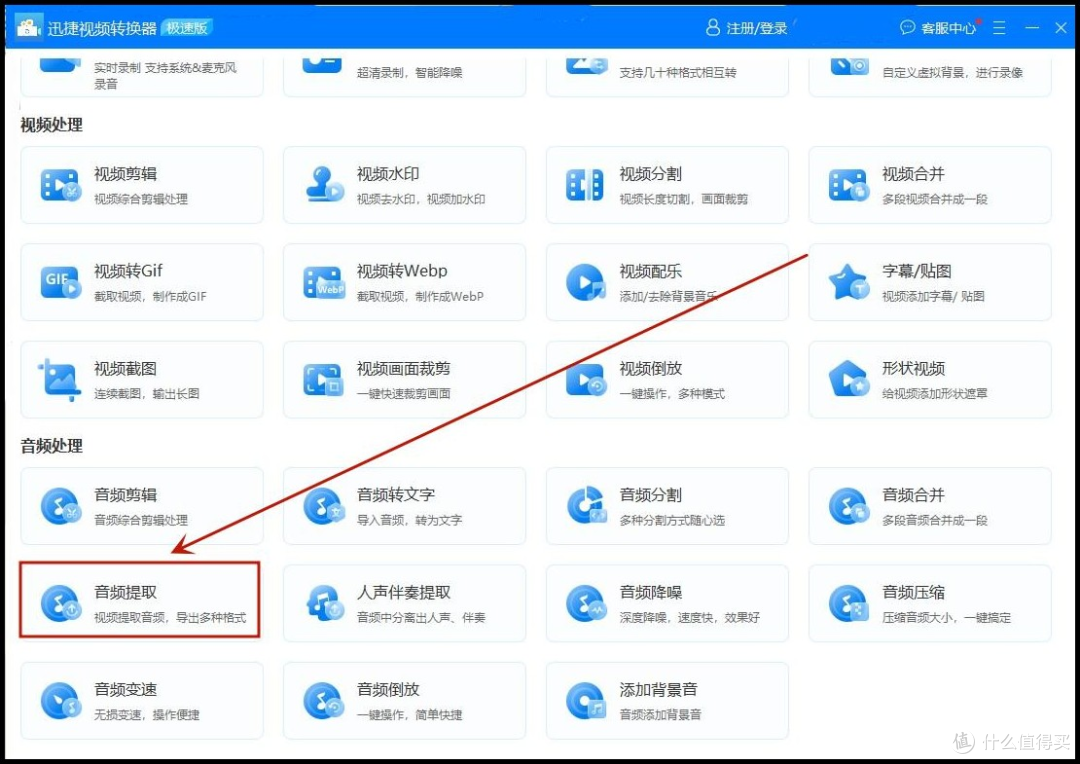Image resolution: width=1080 pixels, height=764 pixels.
Task: Click the 音频压缩 compress icon
Action: [x=849, y=603]
